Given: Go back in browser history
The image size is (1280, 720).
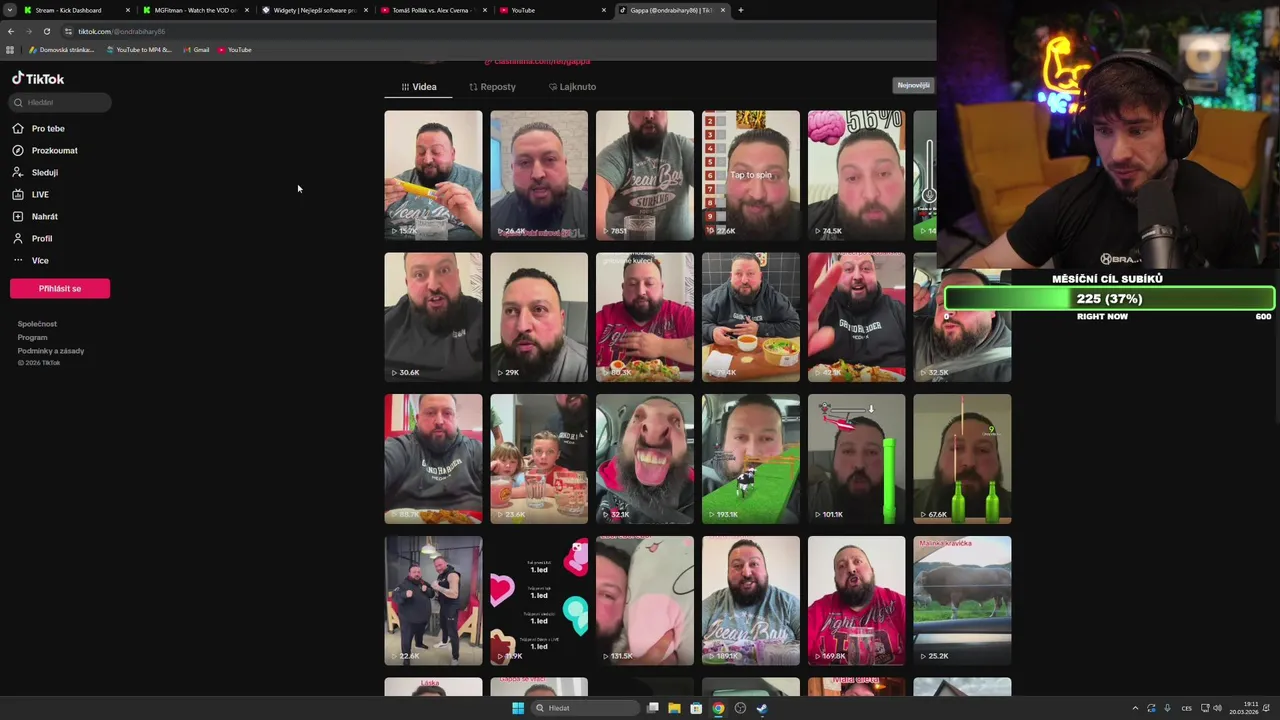Looking at the screenshot, I should (11, 31).
